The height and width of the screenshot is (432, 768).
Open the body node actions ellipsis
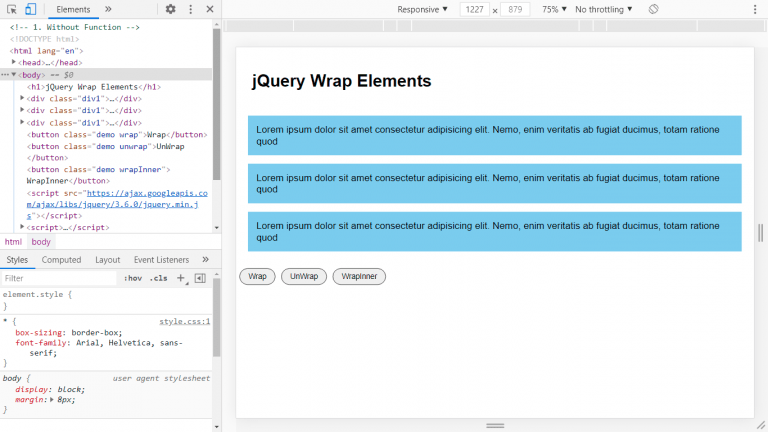click(5, 74)
